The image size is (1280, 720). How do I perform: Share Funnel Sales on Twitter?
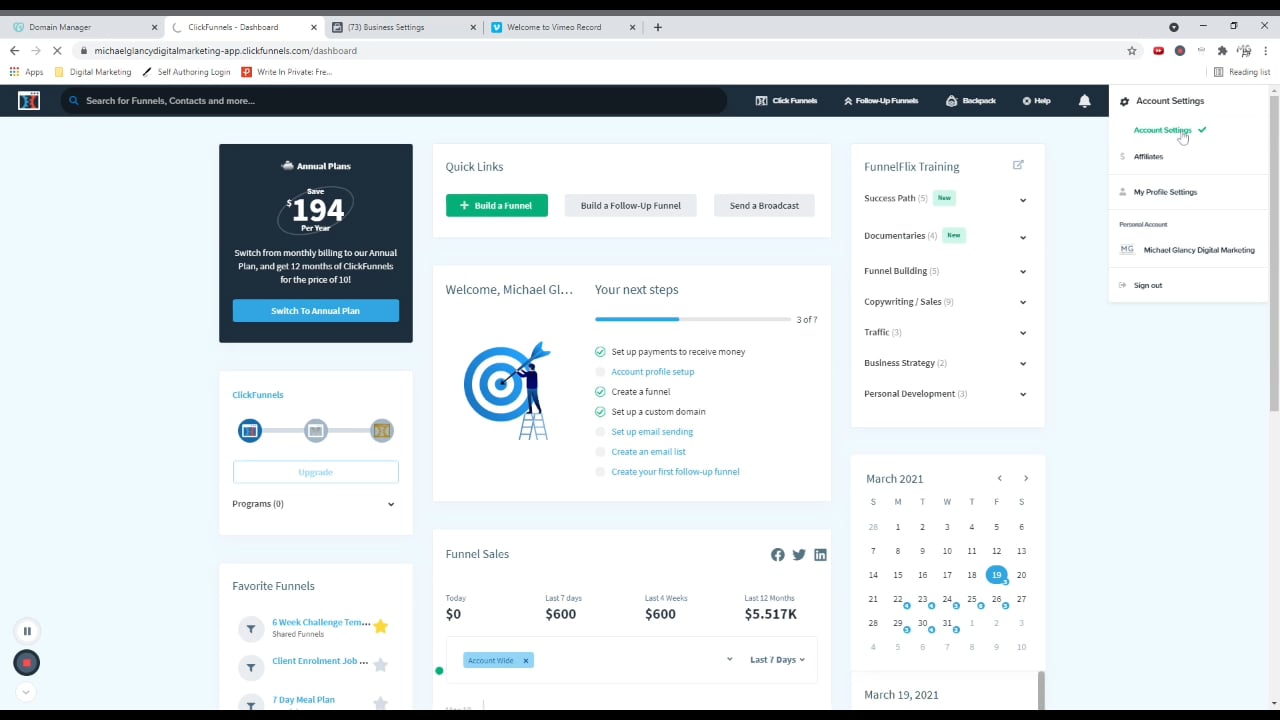pos(799,555)
